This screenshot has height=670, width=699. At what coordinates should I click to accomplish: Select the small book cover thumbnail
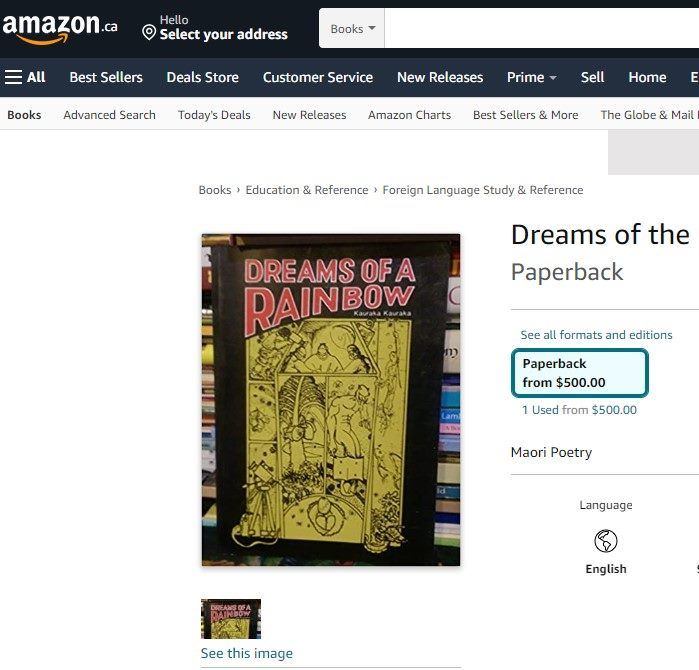(231, 619)
